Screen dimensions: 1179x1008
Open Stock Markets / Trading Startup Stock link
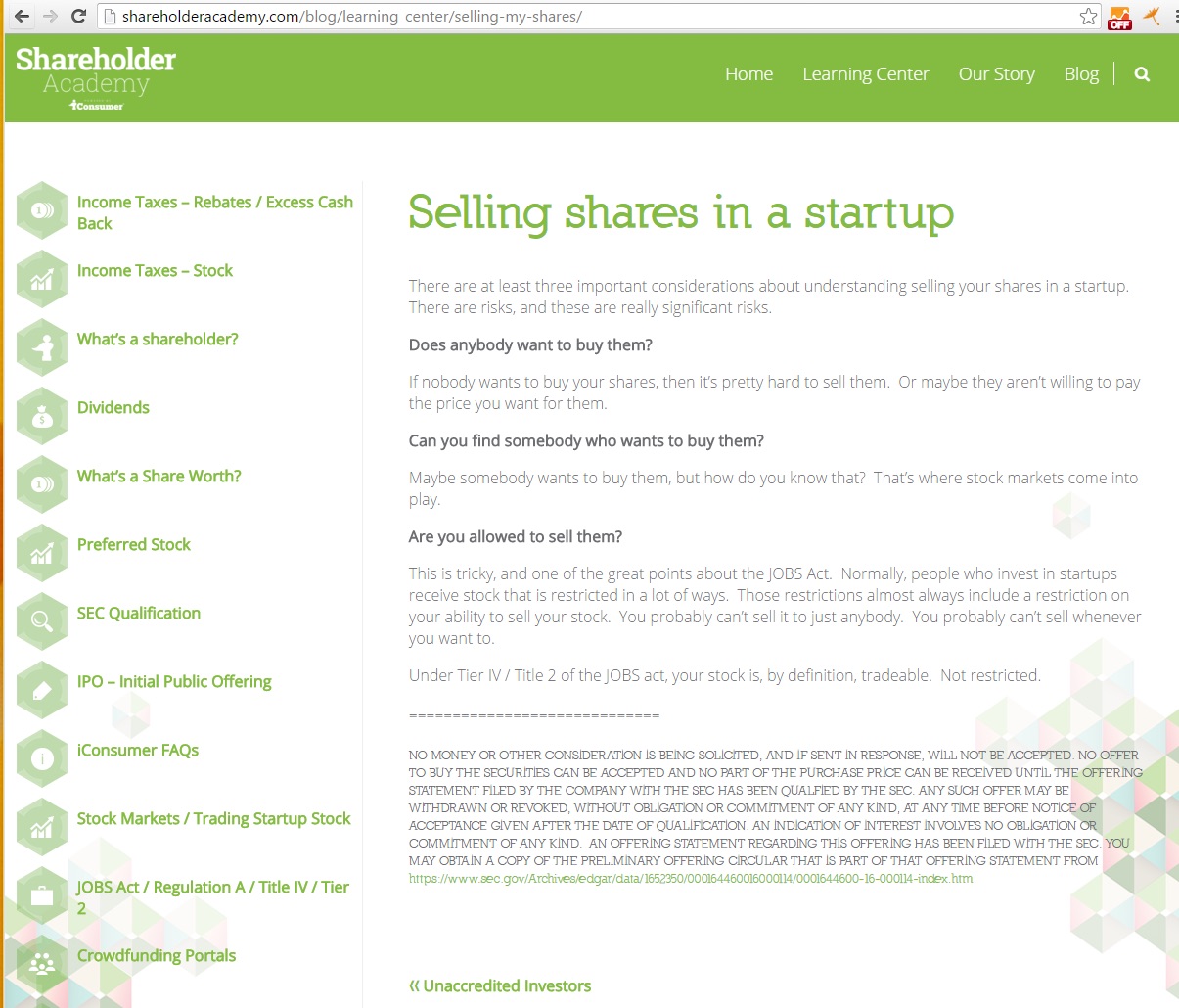click(x=213, y=818)
